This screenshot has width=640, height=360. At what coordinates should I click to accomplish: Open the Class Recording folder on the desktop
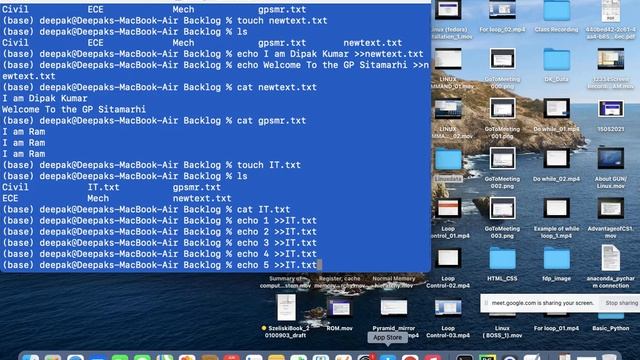click(x=556, y=11)
